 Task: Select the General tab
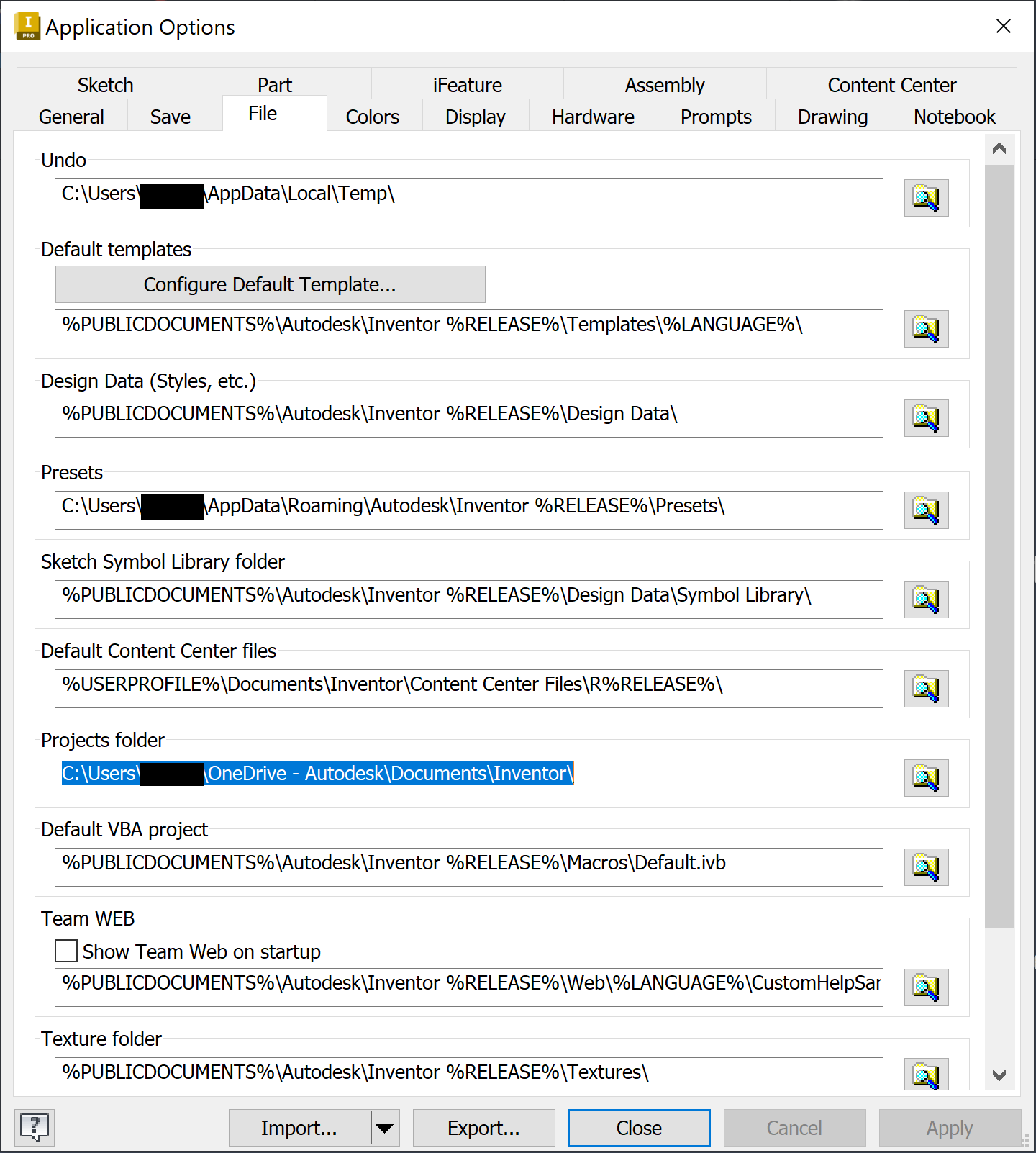72,117
